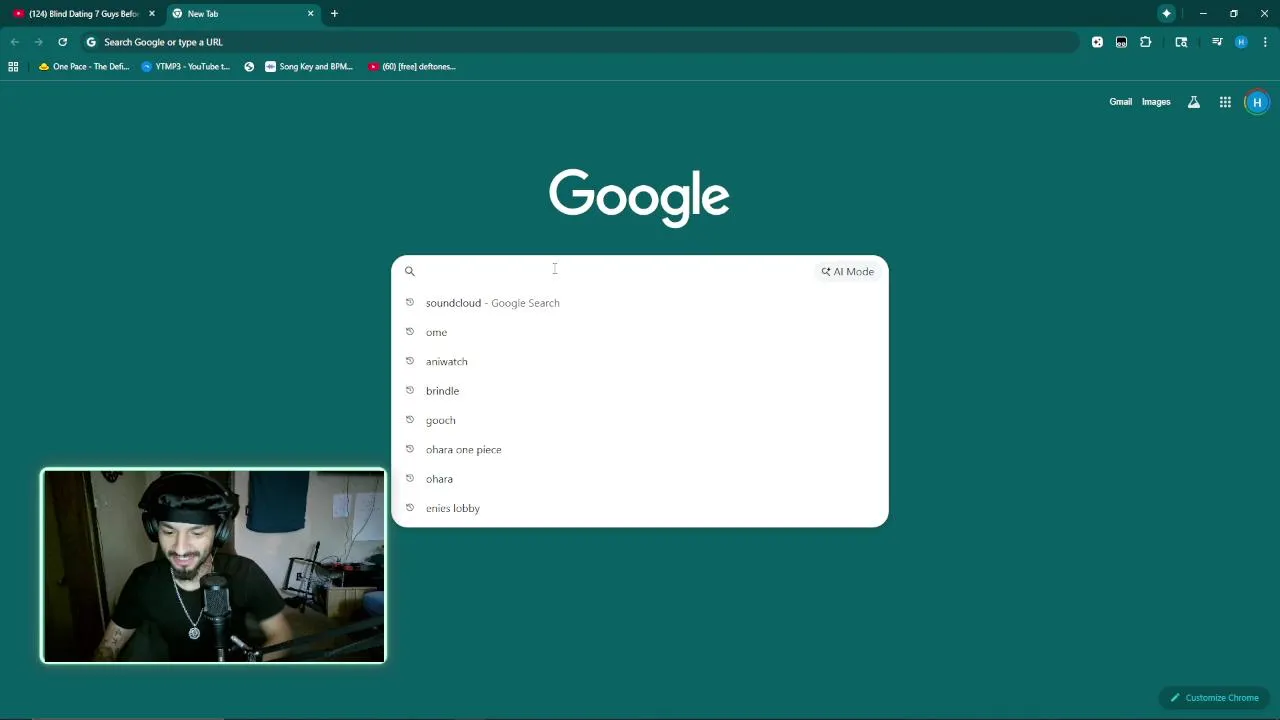Image resolution: width=1280 pixels, height=720 pixels.
Task: Select the soundcloud search suggestion
Action: [639, 303]
